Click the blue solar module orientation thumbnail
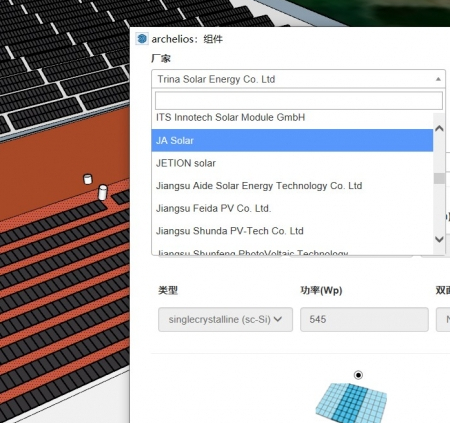The height and width of the screenshot is (423, 450). click(351, 402)
